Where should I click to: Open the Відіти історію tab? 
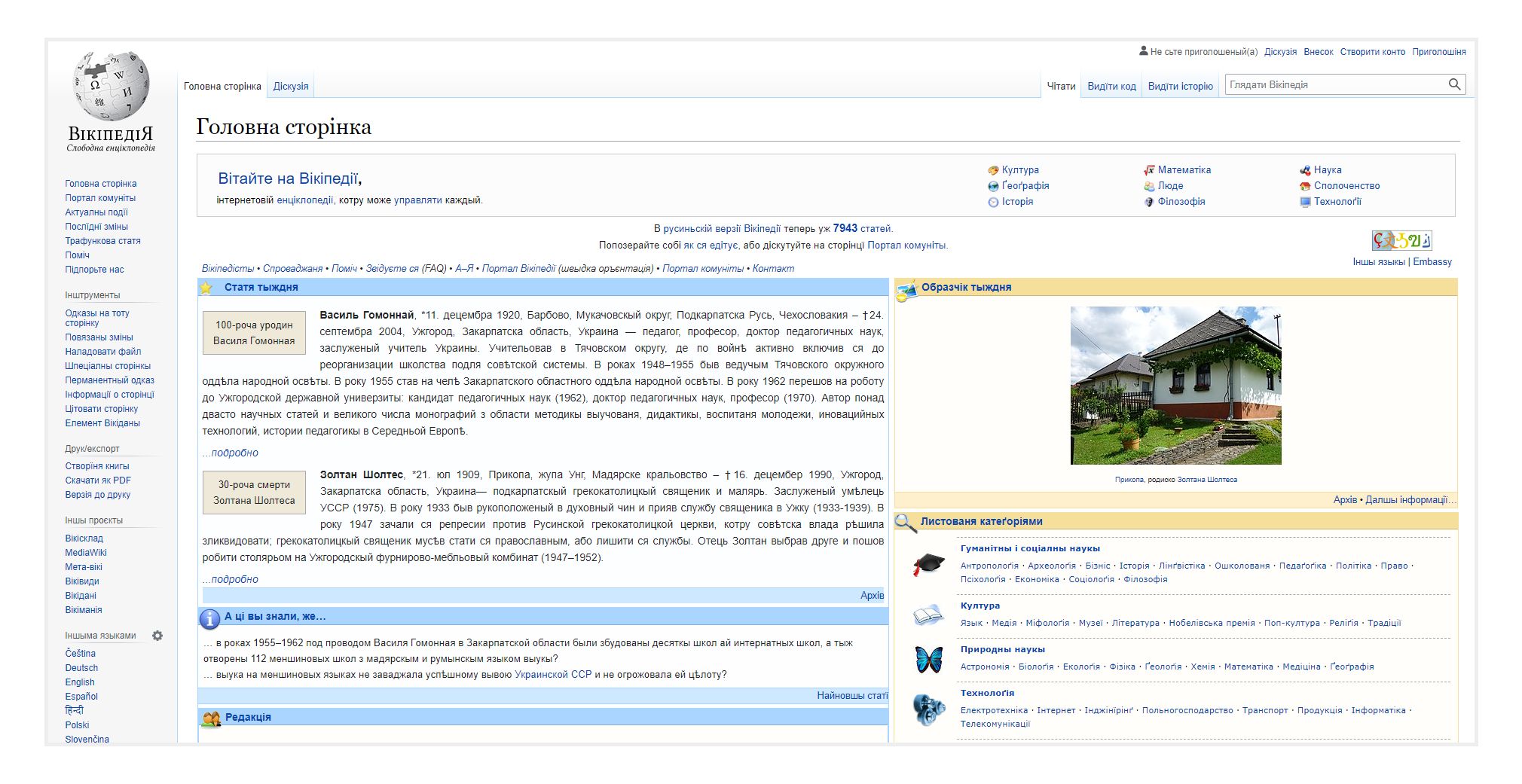tap(1180, 86)
